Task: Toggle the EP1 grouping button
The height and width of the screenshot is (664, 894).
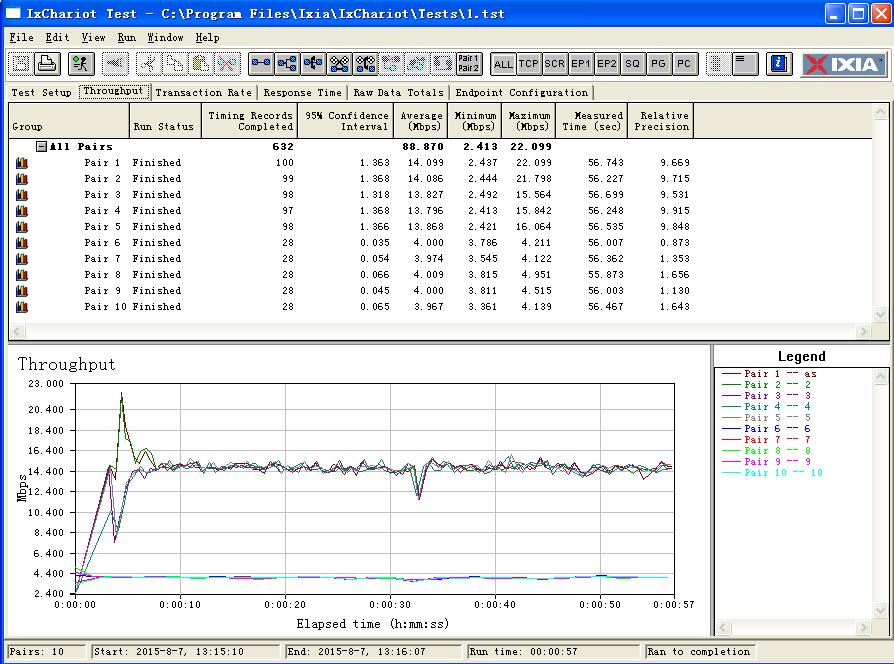Action: 581,64
